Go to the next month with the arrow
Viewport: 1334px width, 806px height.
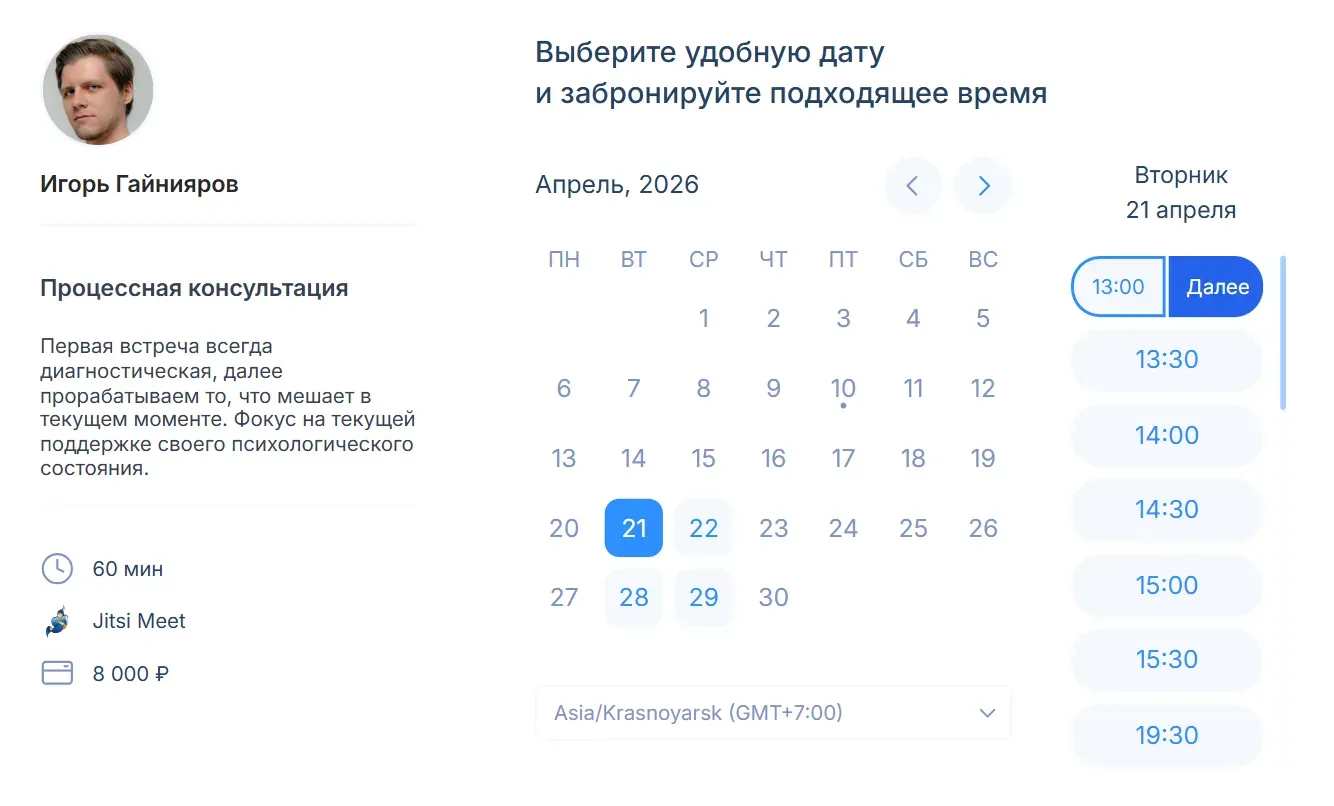point(983,186)
